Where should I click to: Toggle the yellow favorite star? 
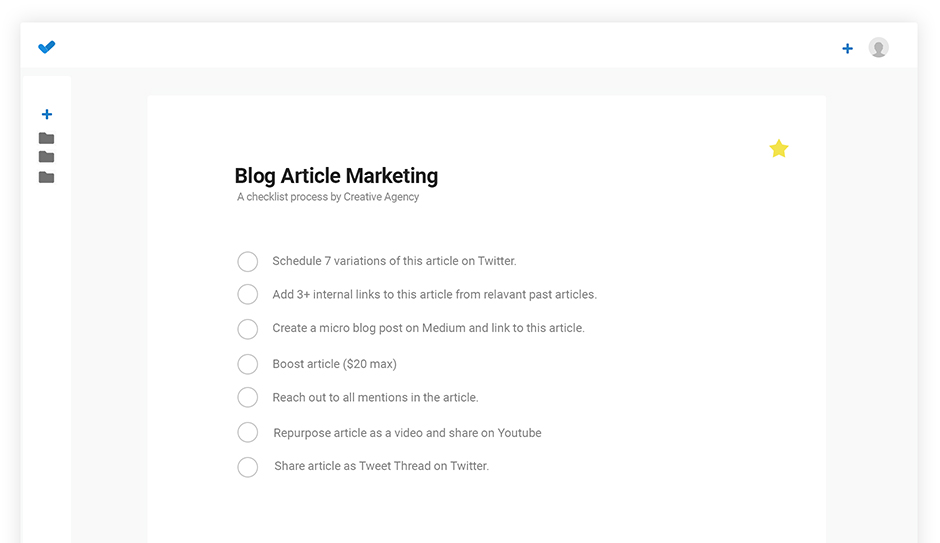pyautogui.click(x=778, y=149)
